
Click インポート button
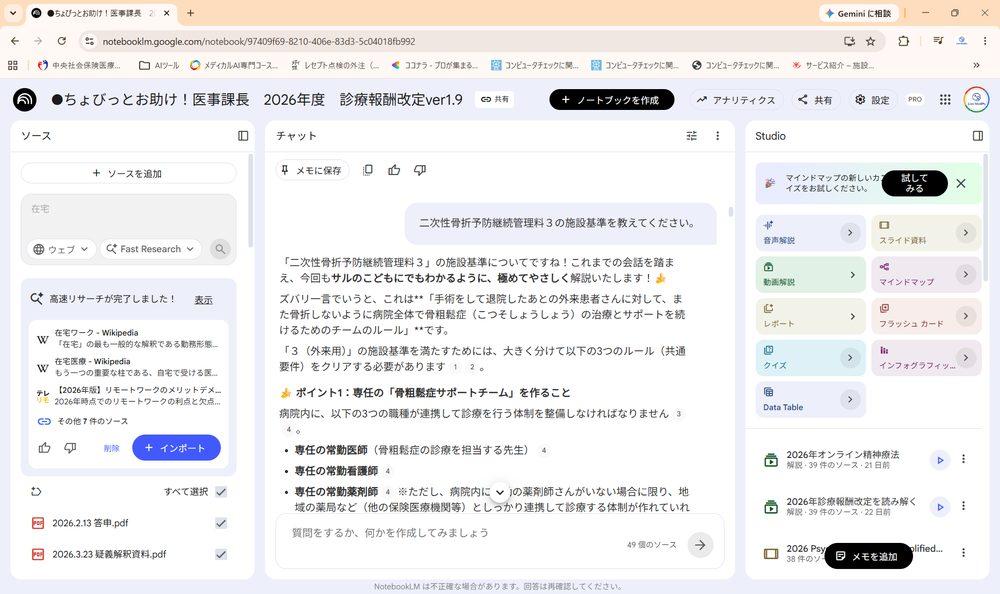click(x=176, y=448)
